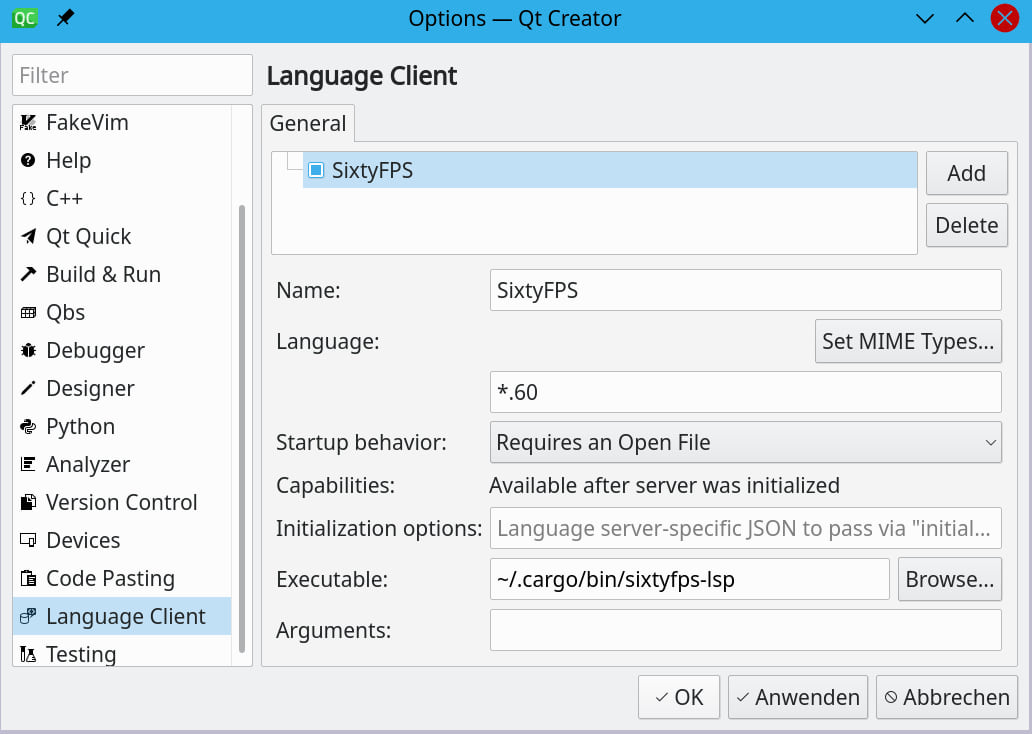Screen dimensions: 1032x734
Task: Switch to the General tab
Action: pyautogui.click(x=307, y=123)
